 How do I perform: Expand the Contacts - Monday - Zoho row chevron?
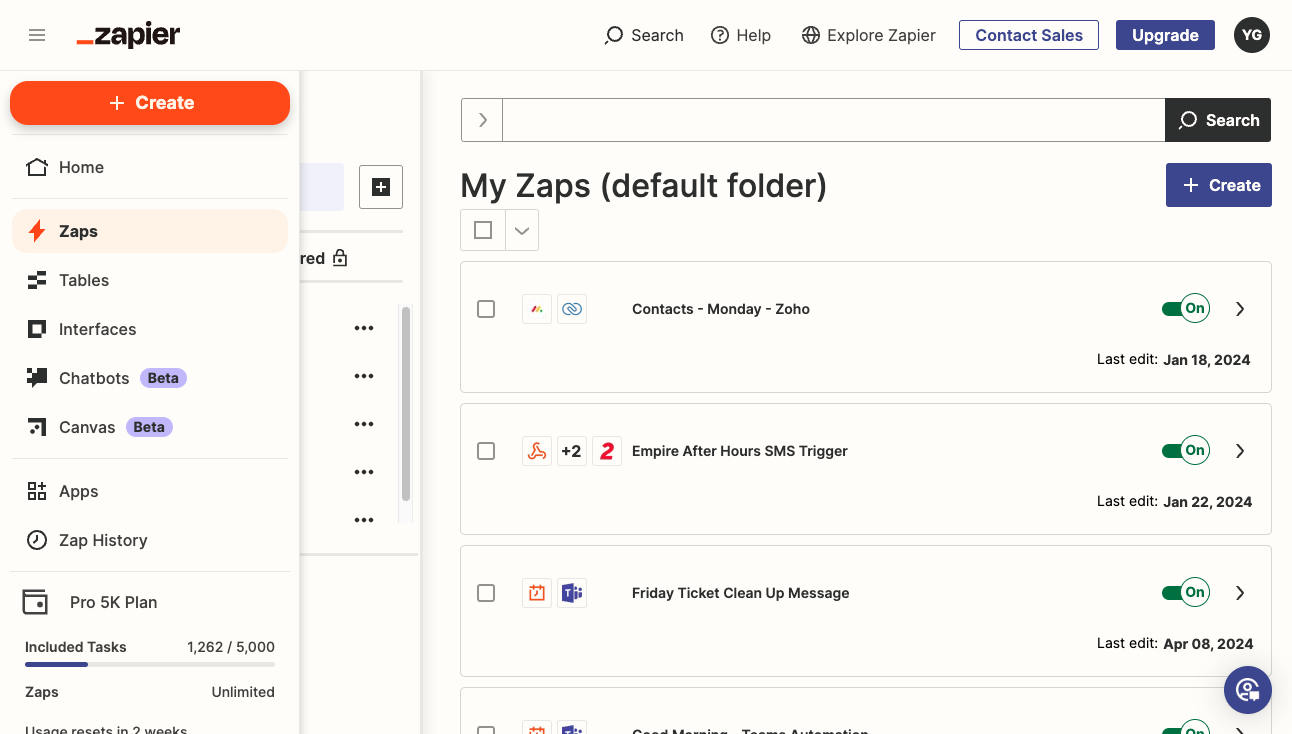1240,309
